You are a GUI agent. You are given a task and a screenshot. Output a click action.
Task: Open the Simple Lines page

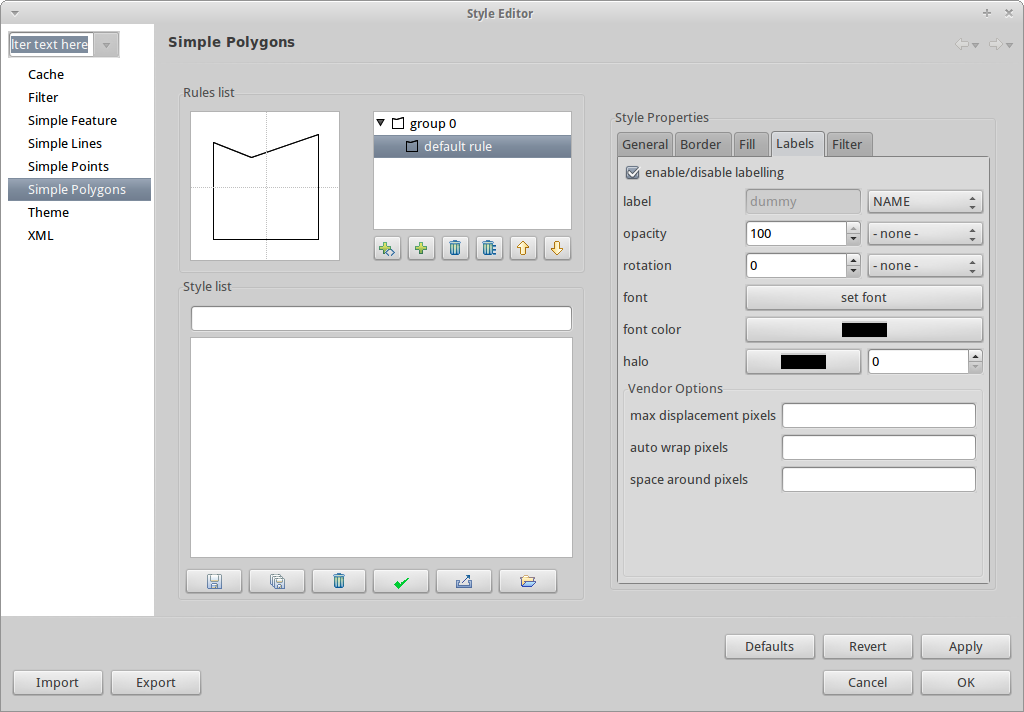coord(65,143)
